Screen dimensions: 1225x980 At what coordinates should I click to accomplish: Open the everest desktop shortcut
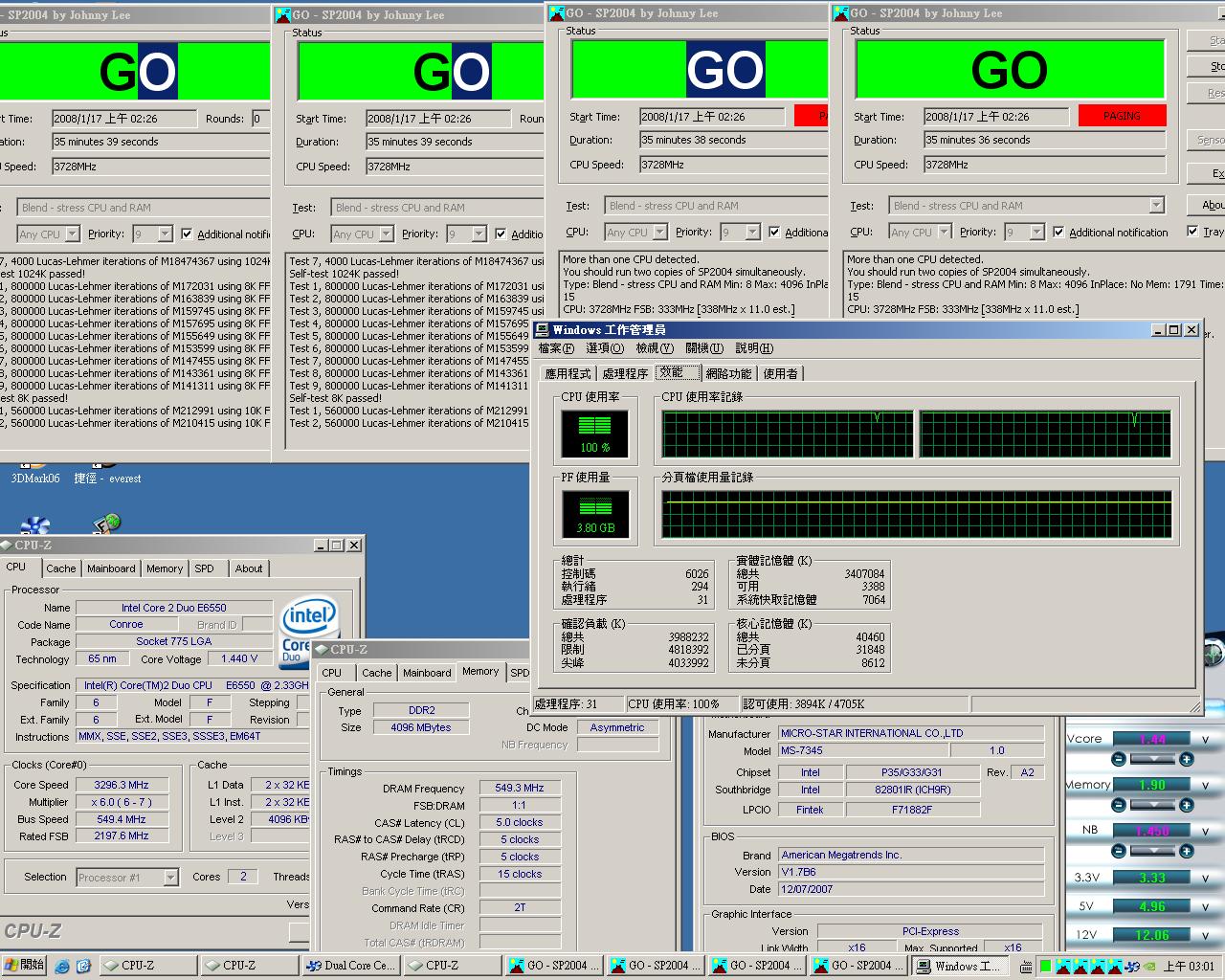107,478
